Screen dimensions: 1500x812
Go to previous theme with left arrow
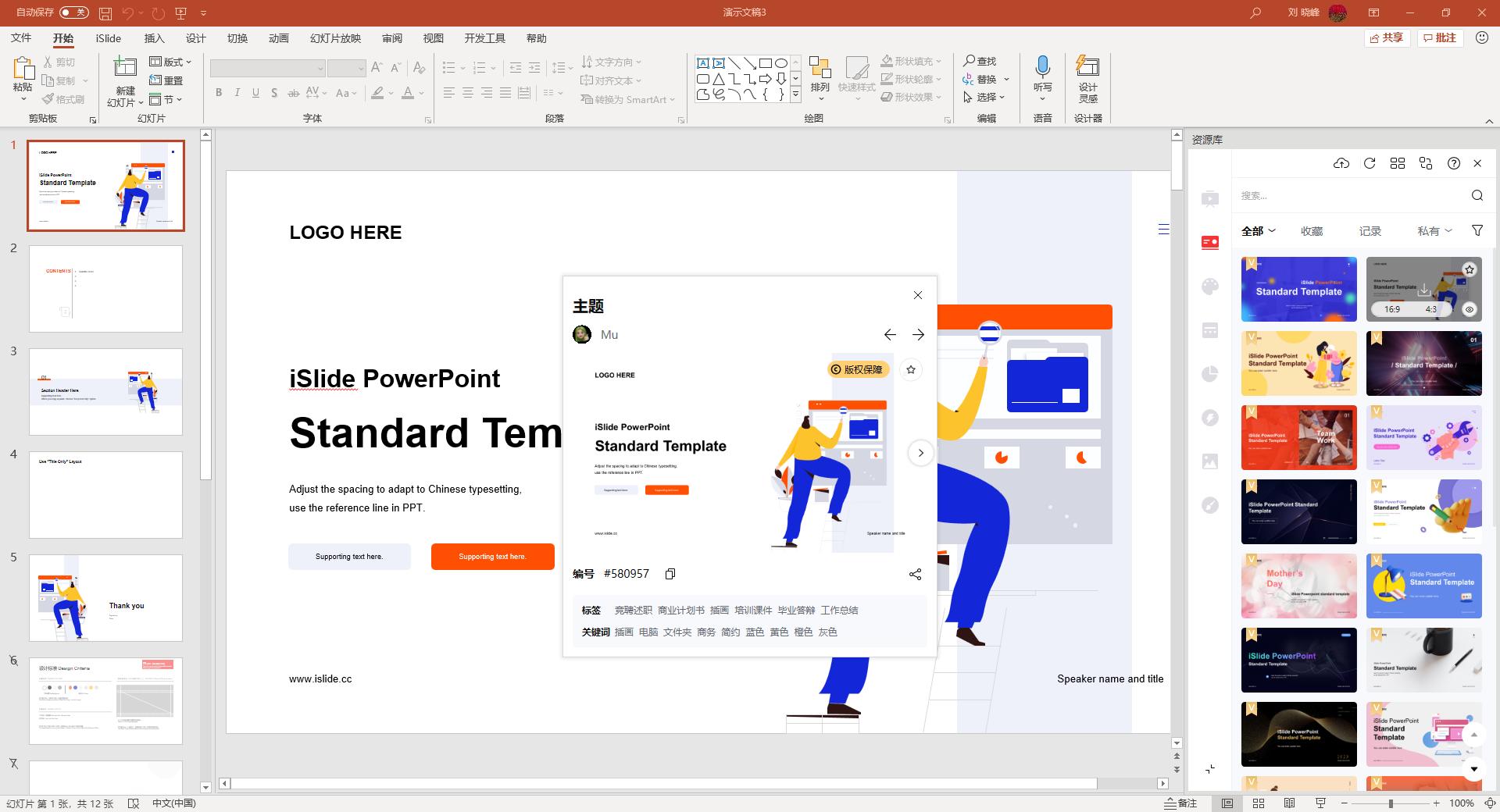tap(890, 334)
